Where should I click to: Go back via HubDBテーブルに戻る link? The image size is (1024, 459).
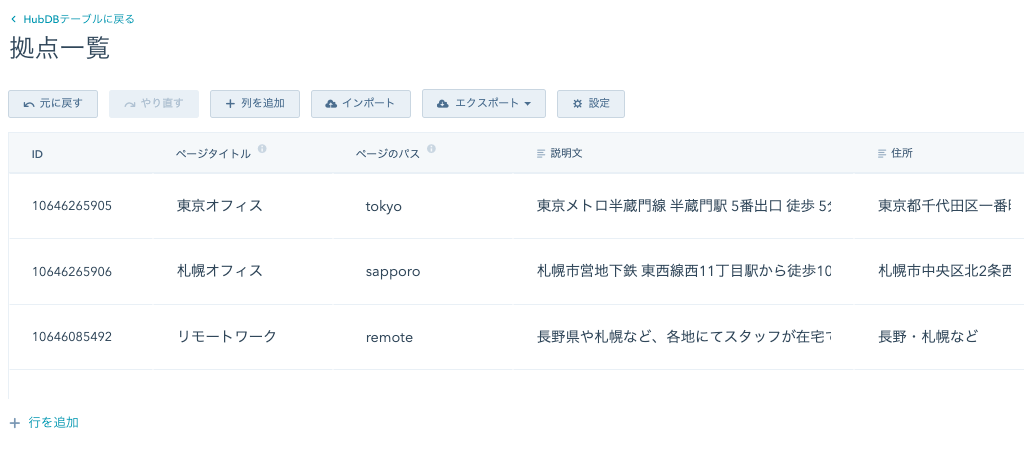click(78, 19)
